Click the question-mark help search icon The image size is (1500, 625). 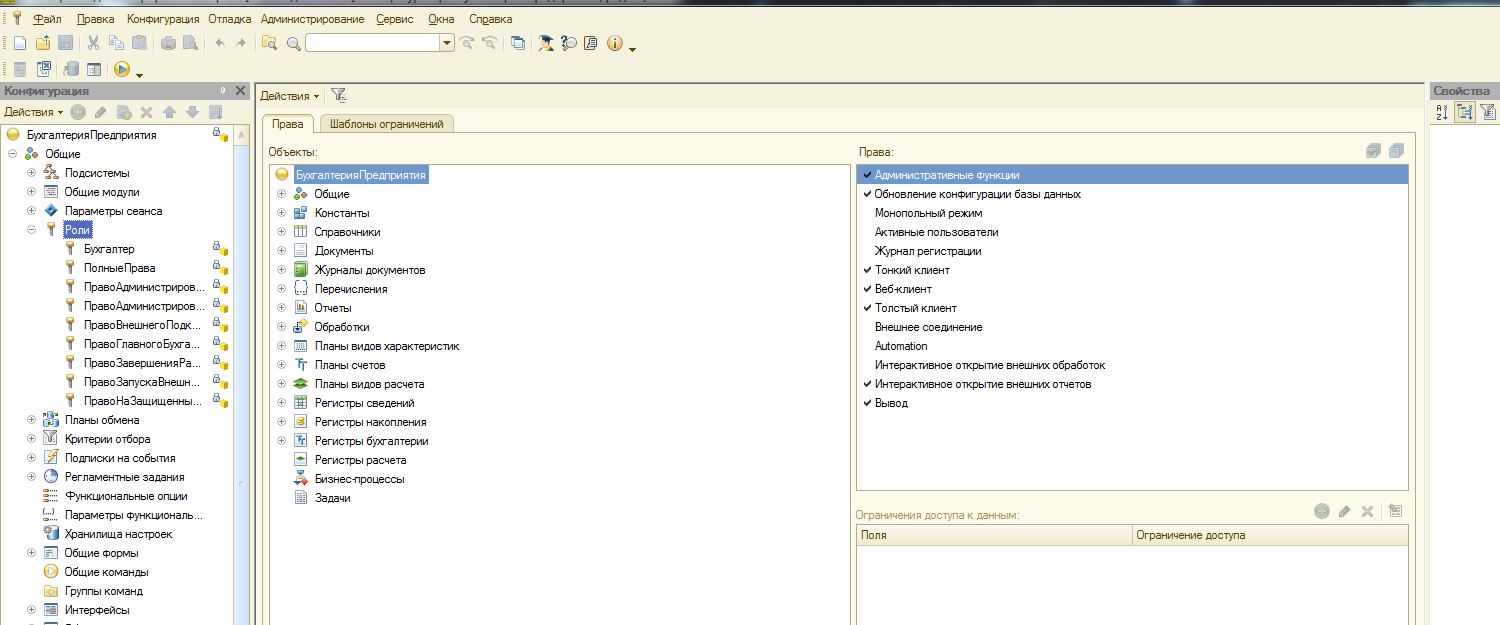coord(569,43)
